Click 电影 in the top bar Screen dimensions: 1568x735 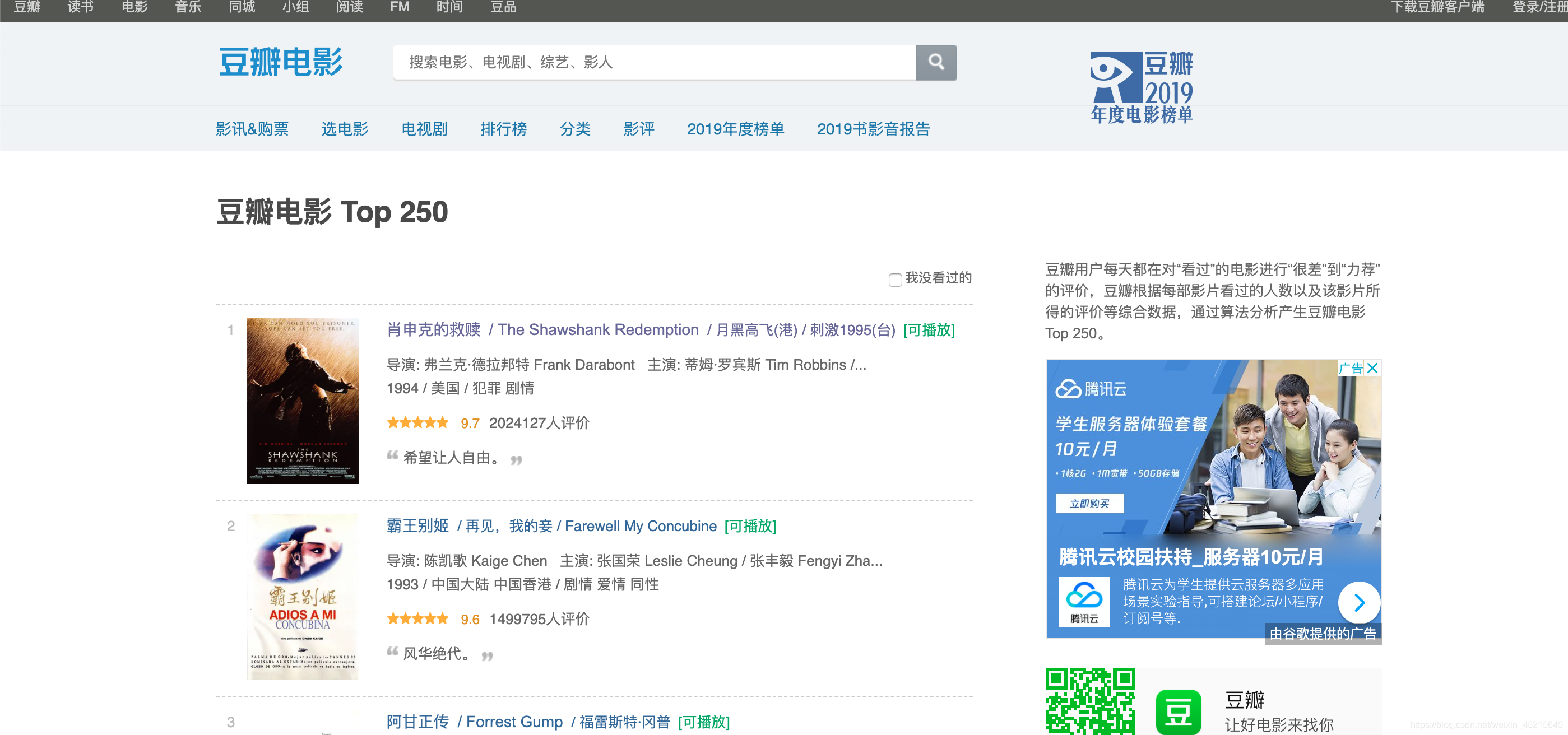point(134,7)
